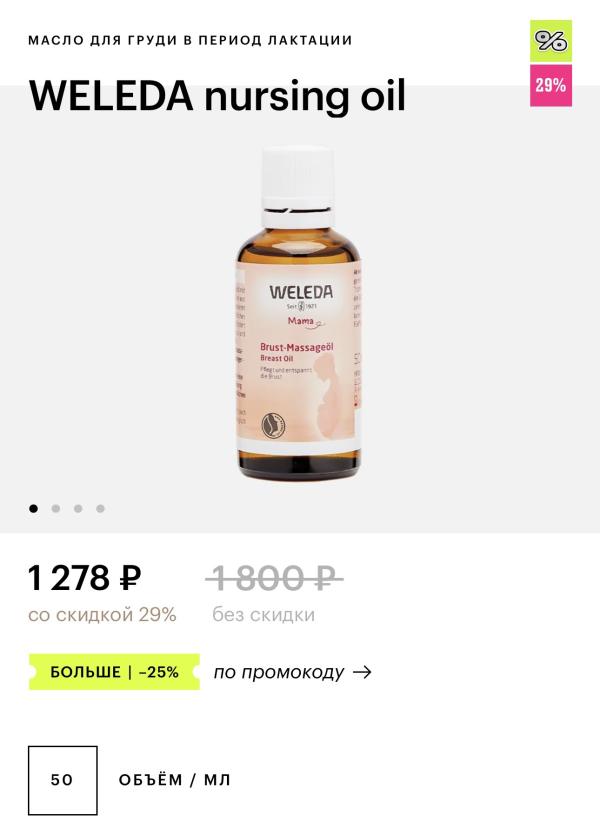
Task: Click the WELEDA nursing oil title
Action: [217, 96]
